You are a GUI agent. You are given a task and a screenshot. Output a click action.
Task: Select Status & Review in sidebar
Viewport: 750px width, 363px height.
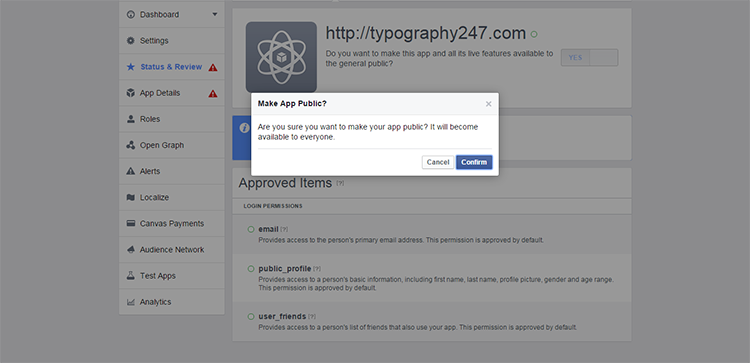(x=172, y=67)
